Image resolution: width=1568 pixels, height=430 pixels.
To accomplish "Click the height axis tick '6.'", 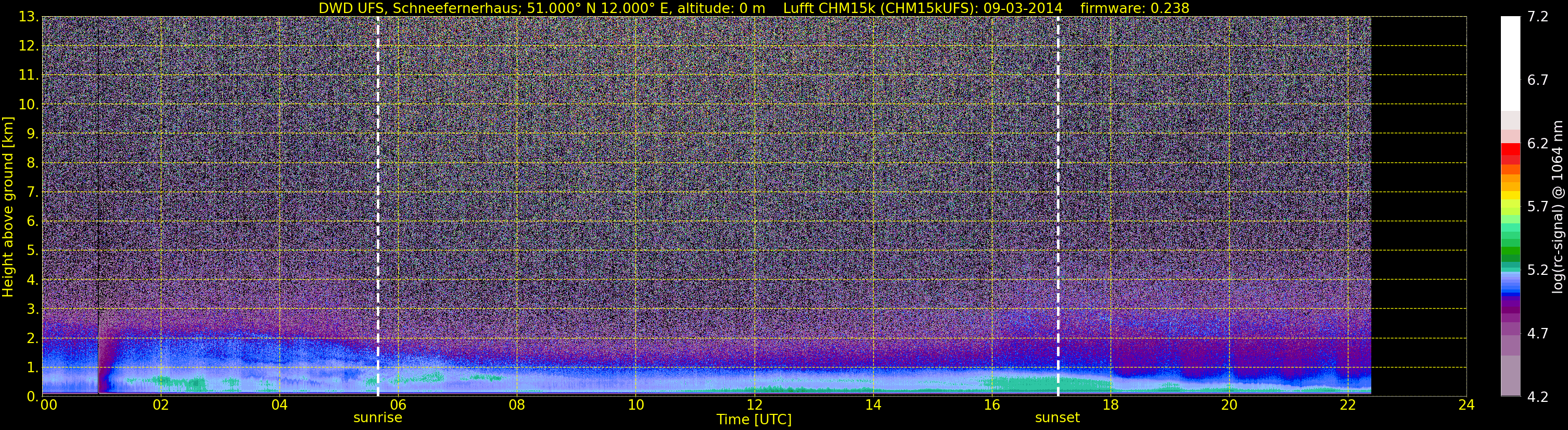I will click(32, 222).
